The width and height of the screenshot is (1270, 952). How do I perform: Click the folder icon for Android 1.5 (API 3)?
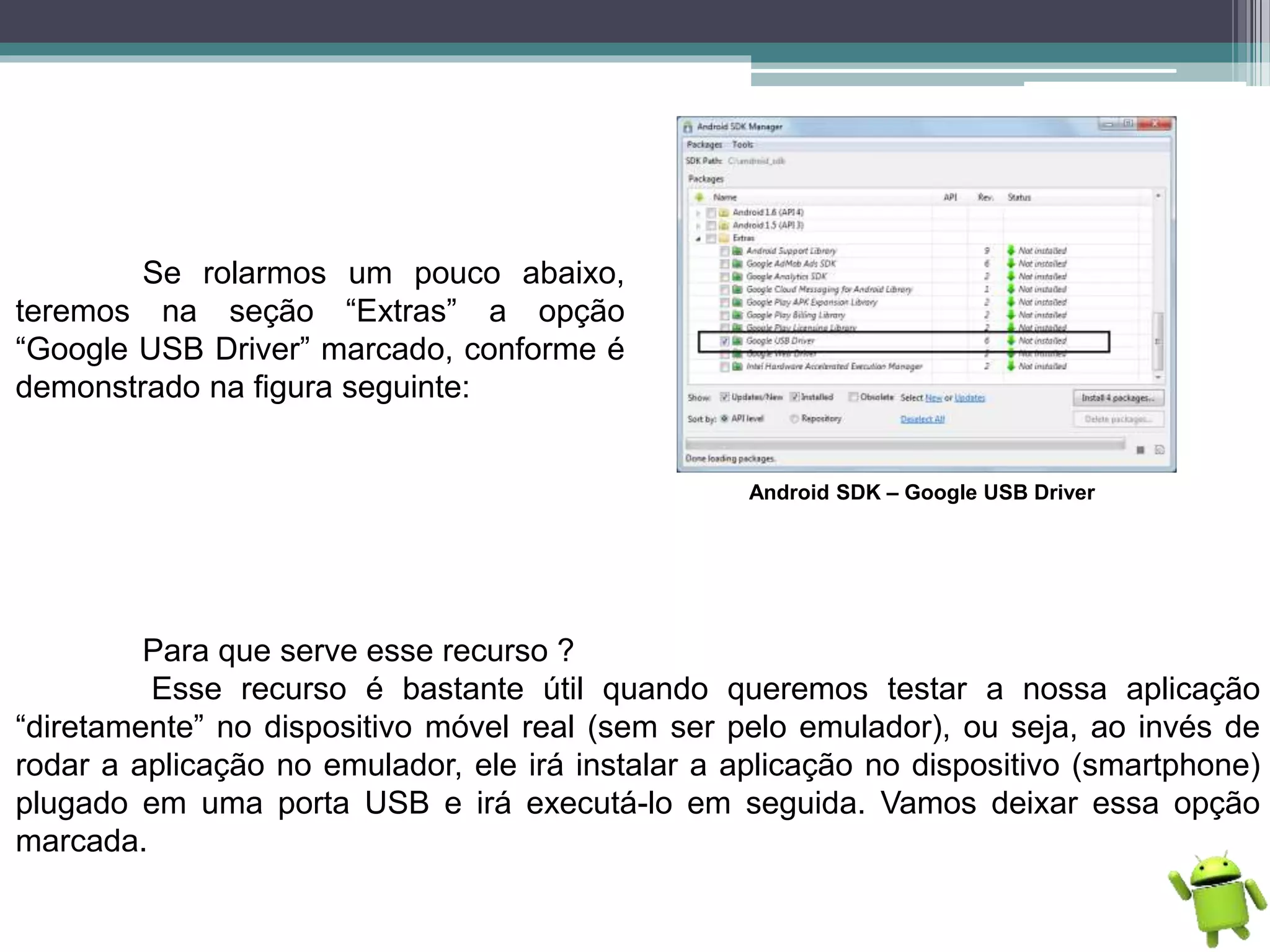[x=723, y=226]
